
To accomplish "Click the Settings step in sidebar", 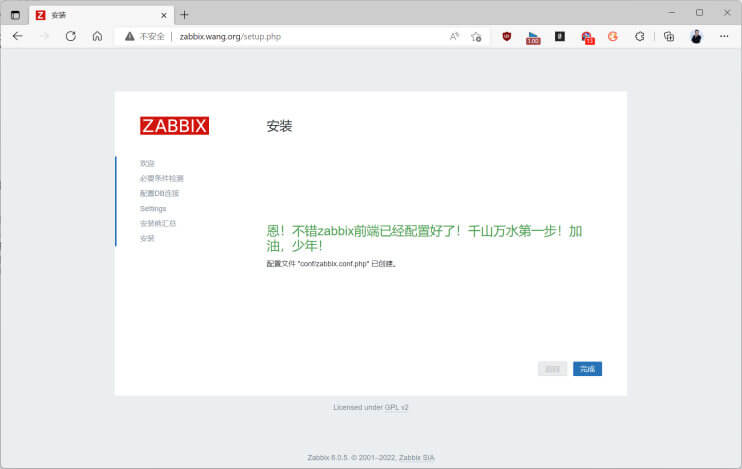I will tap(153, 208).
